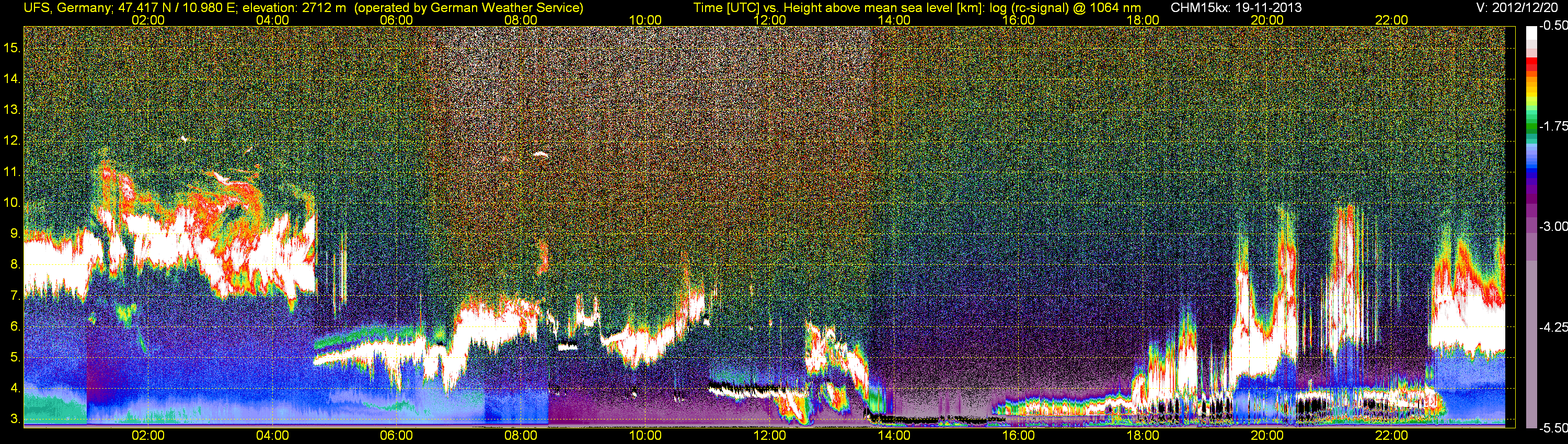Click the '20:00' label on the bottom time axis
1568x444 pixels.
pos(1267,436)
